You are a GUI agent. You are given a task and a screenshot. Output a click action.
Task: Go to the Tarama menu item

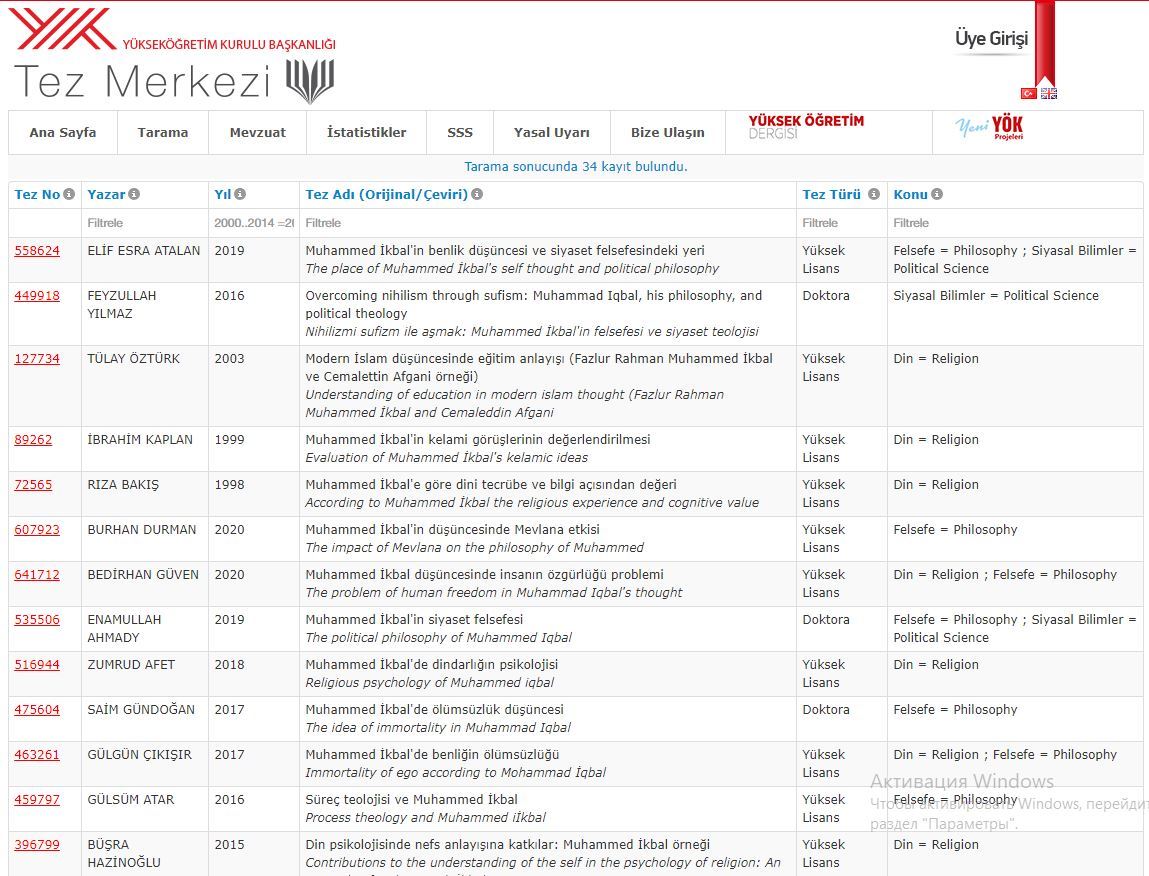click(163, 133)
